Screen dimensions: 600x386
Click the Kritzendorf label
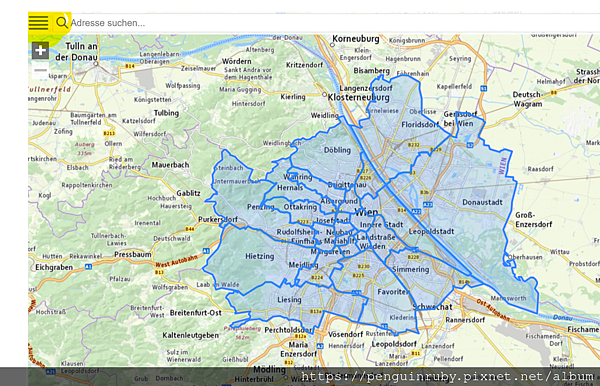point(305,65)
